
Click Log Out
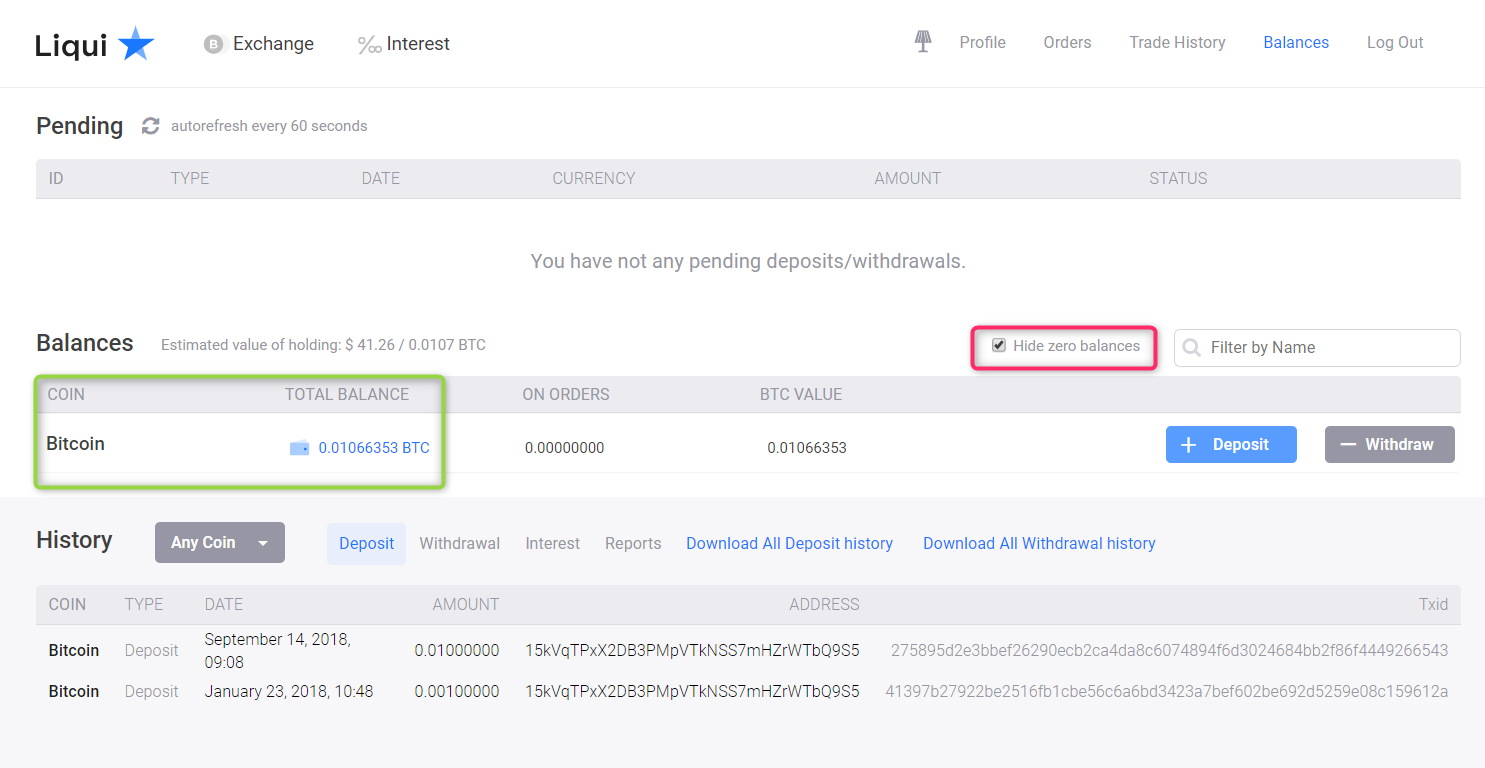1395,42
